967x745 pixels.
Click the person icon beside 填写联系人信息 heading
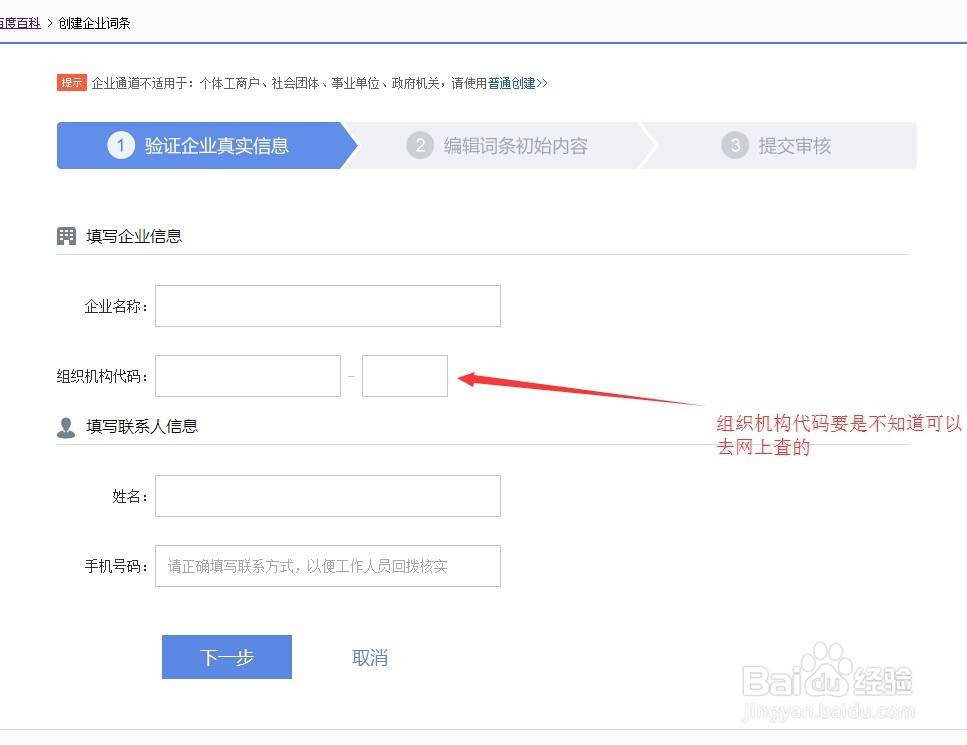[66, 425]
